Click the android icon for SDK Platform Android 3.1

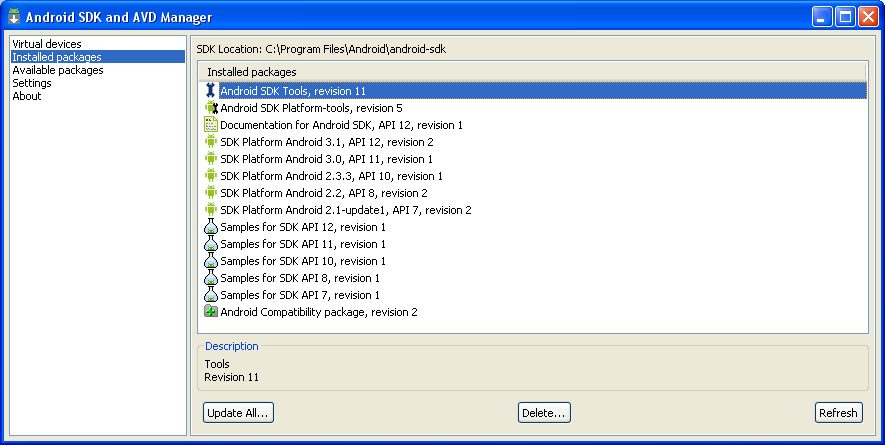coord(211,141)
